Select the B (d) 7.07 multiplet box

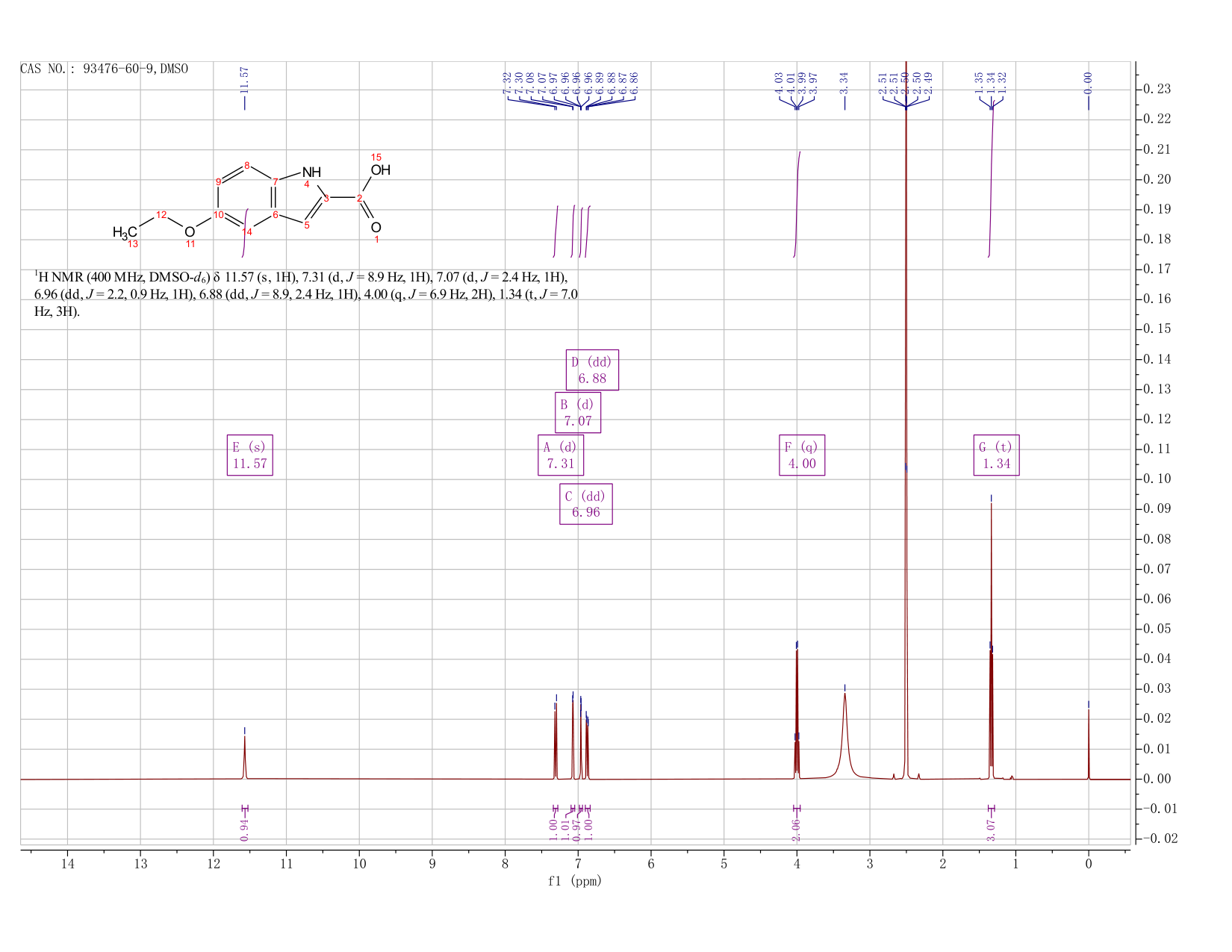pos(578,412)
